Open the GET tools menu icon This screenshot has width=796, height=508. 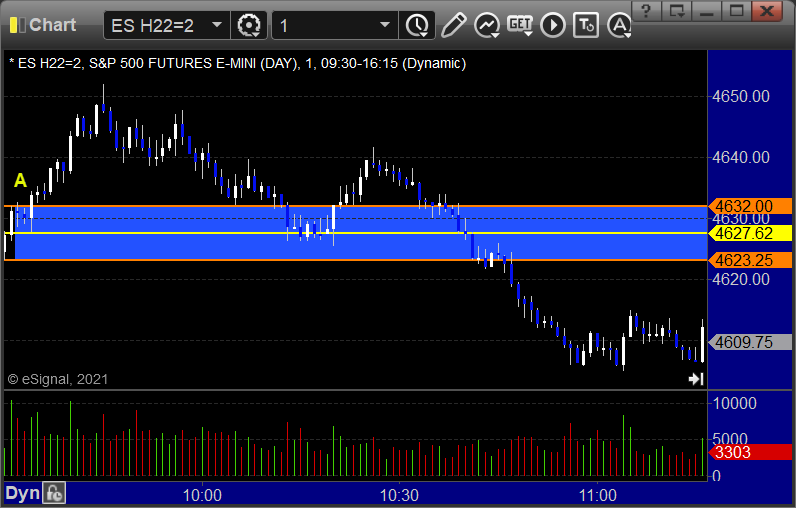point(520,25)
